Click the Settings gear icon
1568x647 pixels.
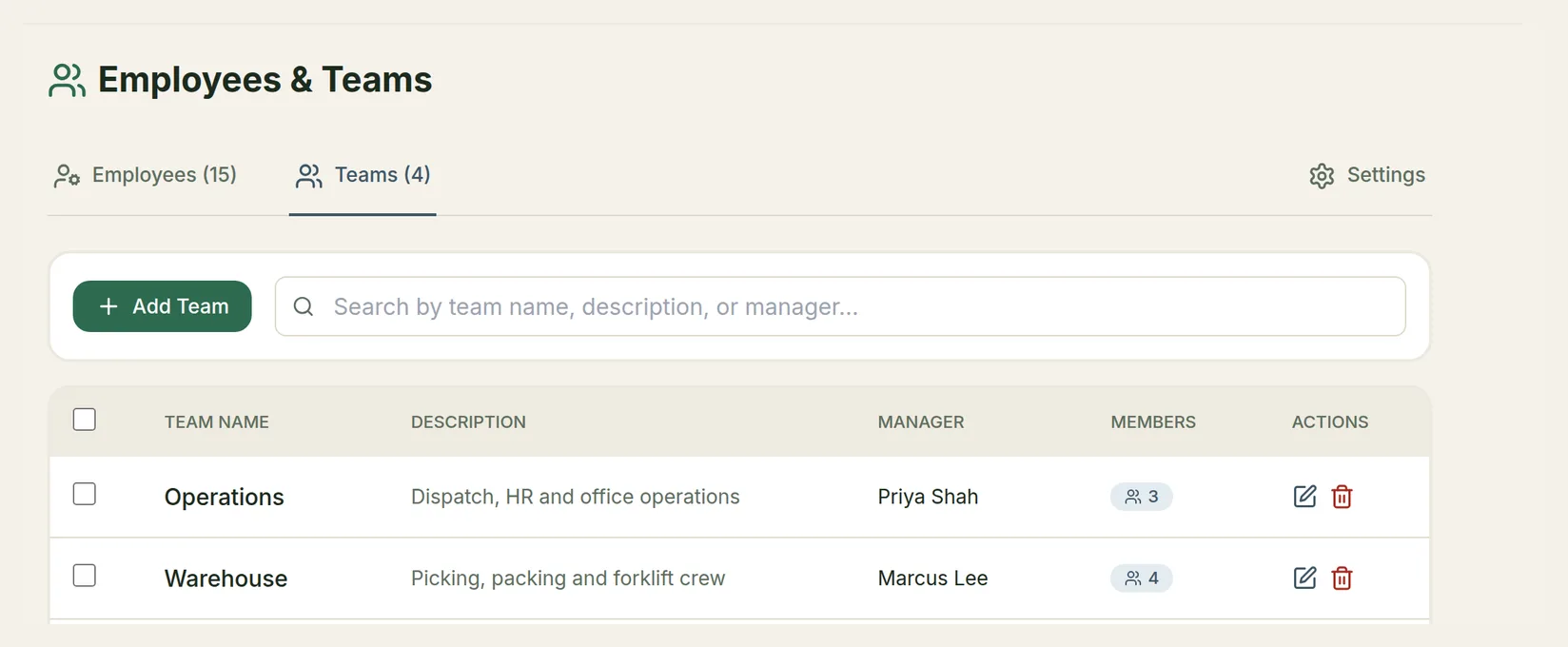pyautogui.click(x=1322, y=176)
